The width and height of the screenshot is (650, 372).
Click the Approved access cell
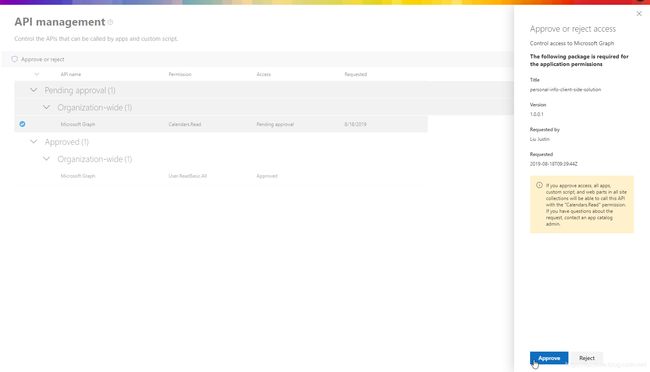(x=267, y=176)
